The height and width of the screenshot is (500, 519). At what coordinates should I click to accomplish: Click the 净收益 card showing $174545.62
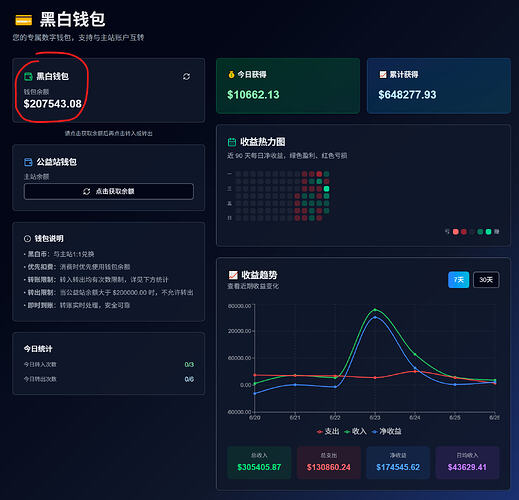pyautogui.click(x=398, y=463)
